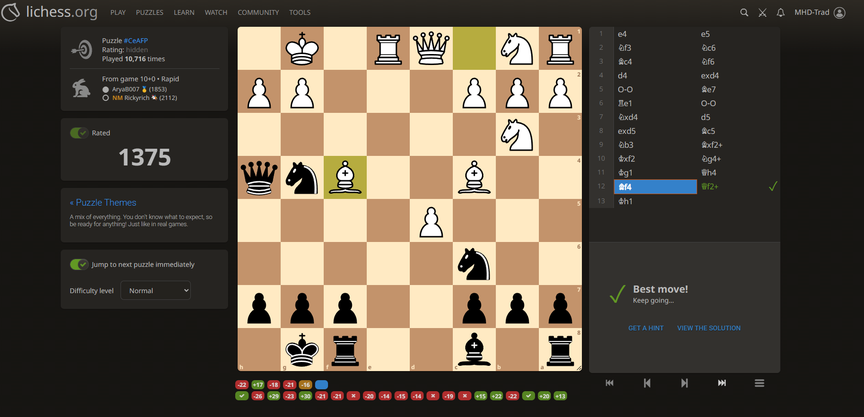Open current blue session puzzle badge

pos(321,384)
